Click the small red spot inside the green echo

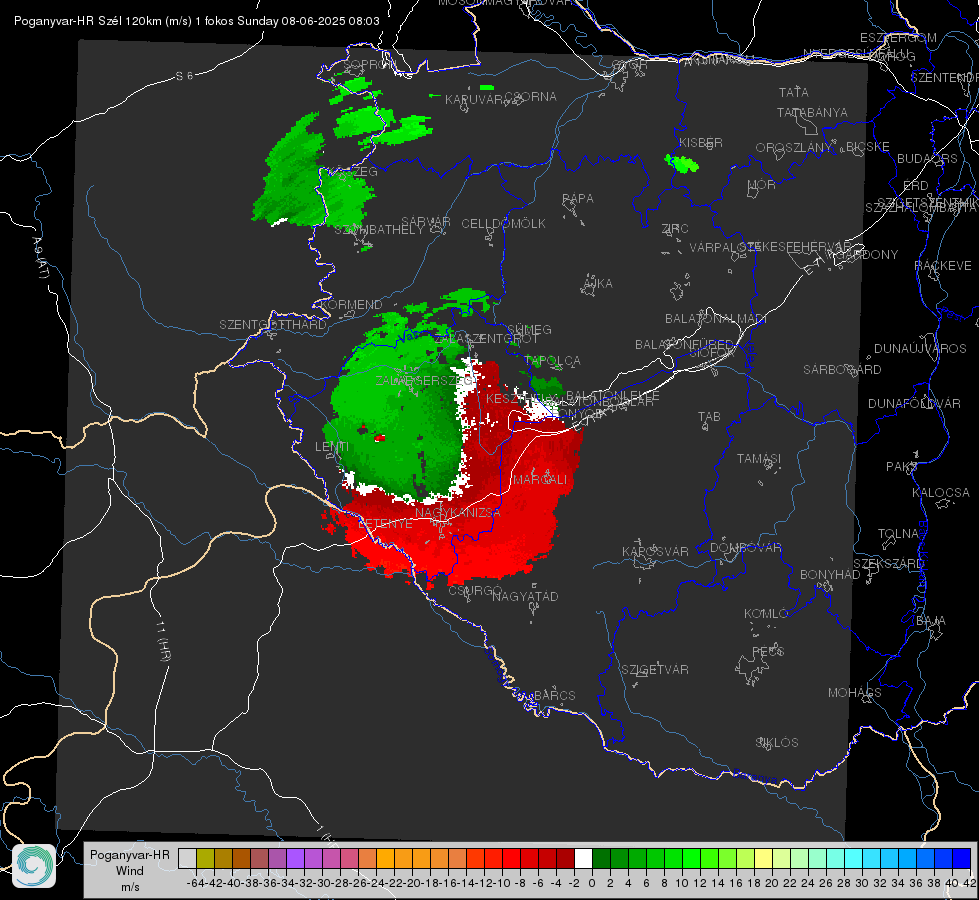pos(380,438)
